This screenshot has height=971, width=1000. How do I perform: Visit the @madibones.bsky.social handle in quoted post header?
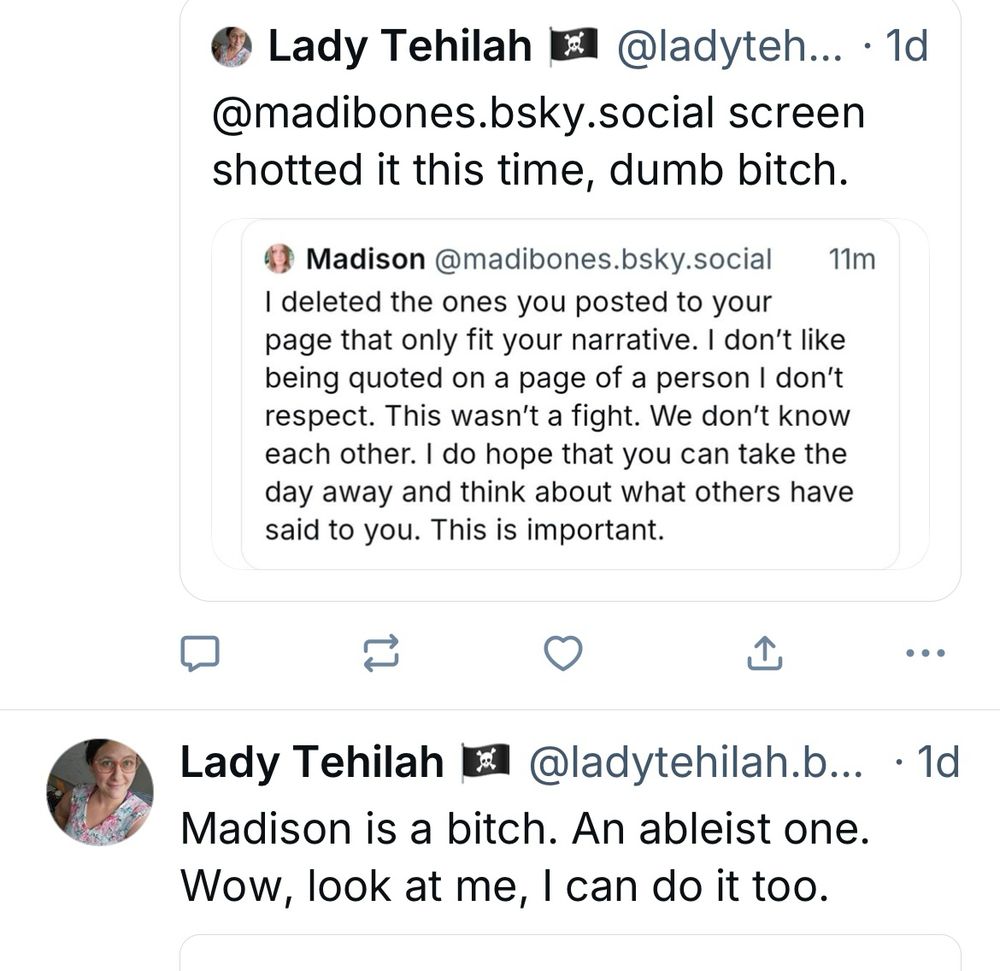(x=603, y=260)
